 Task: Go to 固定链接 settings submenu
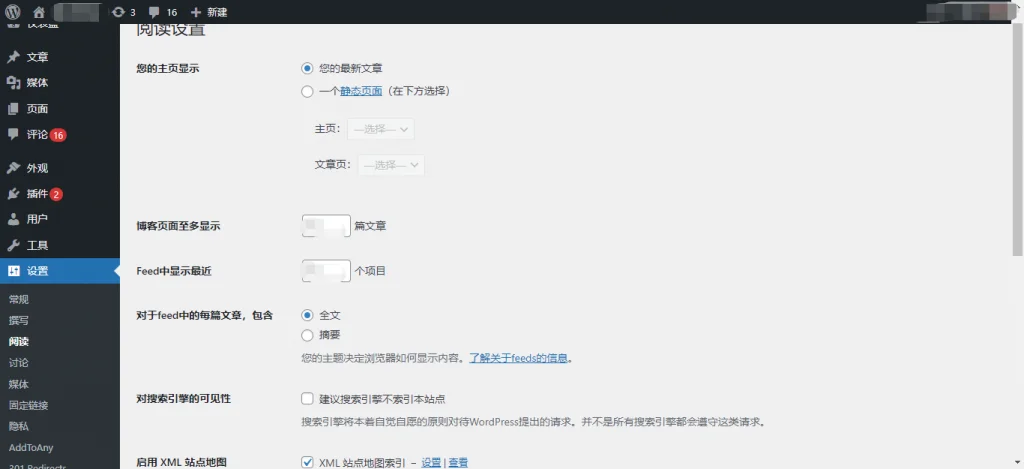pyautogui.click(x=28, y=405)
